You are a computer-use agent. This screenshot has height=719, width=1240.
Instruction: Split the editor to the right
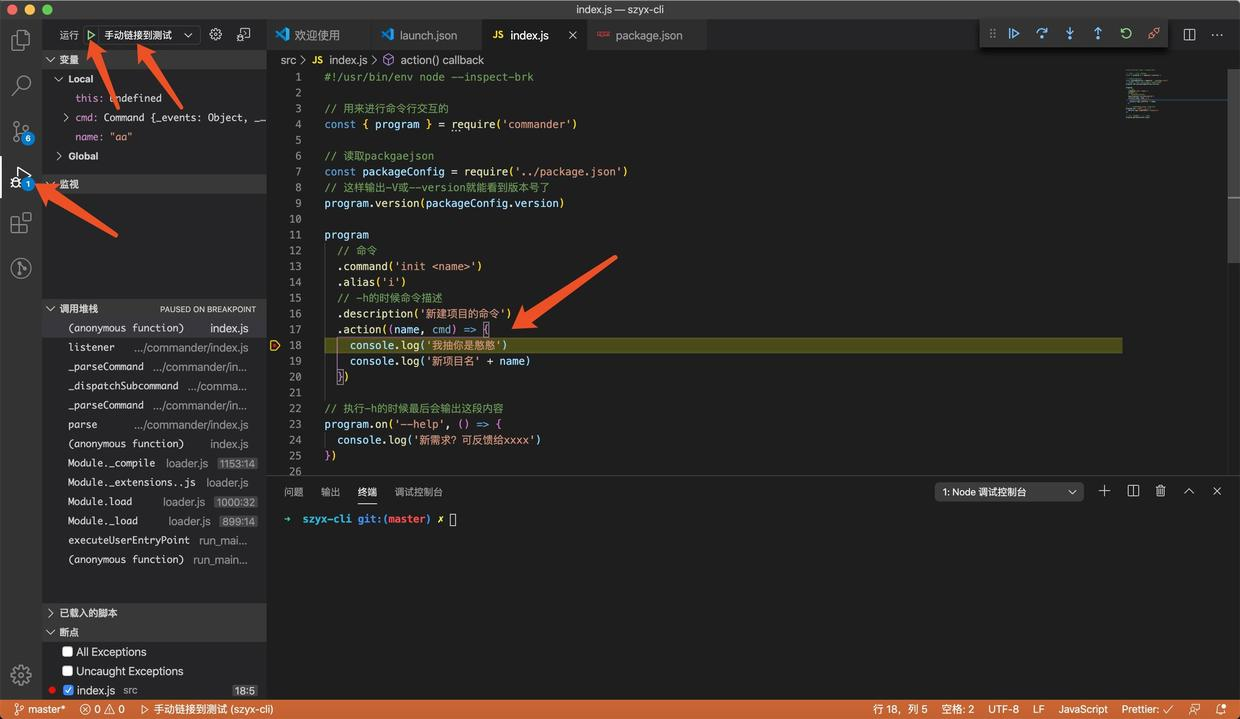1189,34
